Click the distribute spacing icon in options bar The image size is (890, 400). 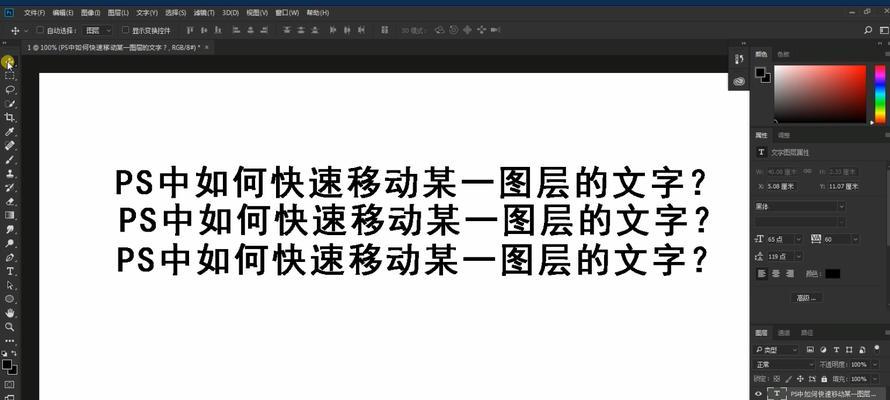tap(385, 30)
